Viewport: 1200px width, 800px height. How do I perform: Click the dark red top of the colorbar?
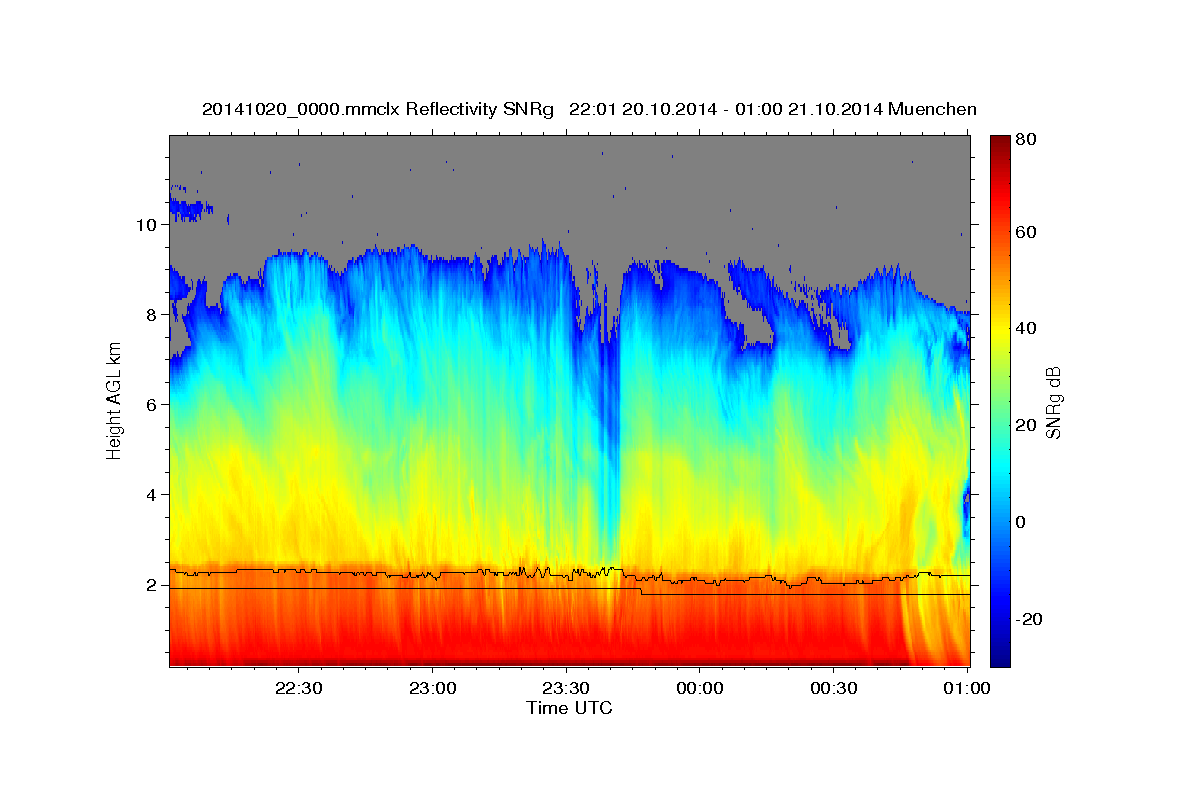(1000, 142)
